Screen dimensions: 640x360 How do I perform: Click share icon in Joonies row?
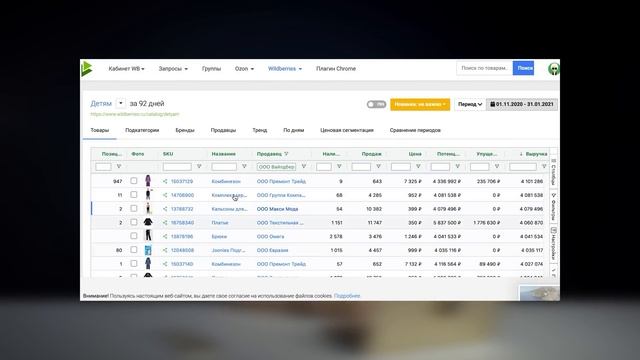(x=165, y=250)
